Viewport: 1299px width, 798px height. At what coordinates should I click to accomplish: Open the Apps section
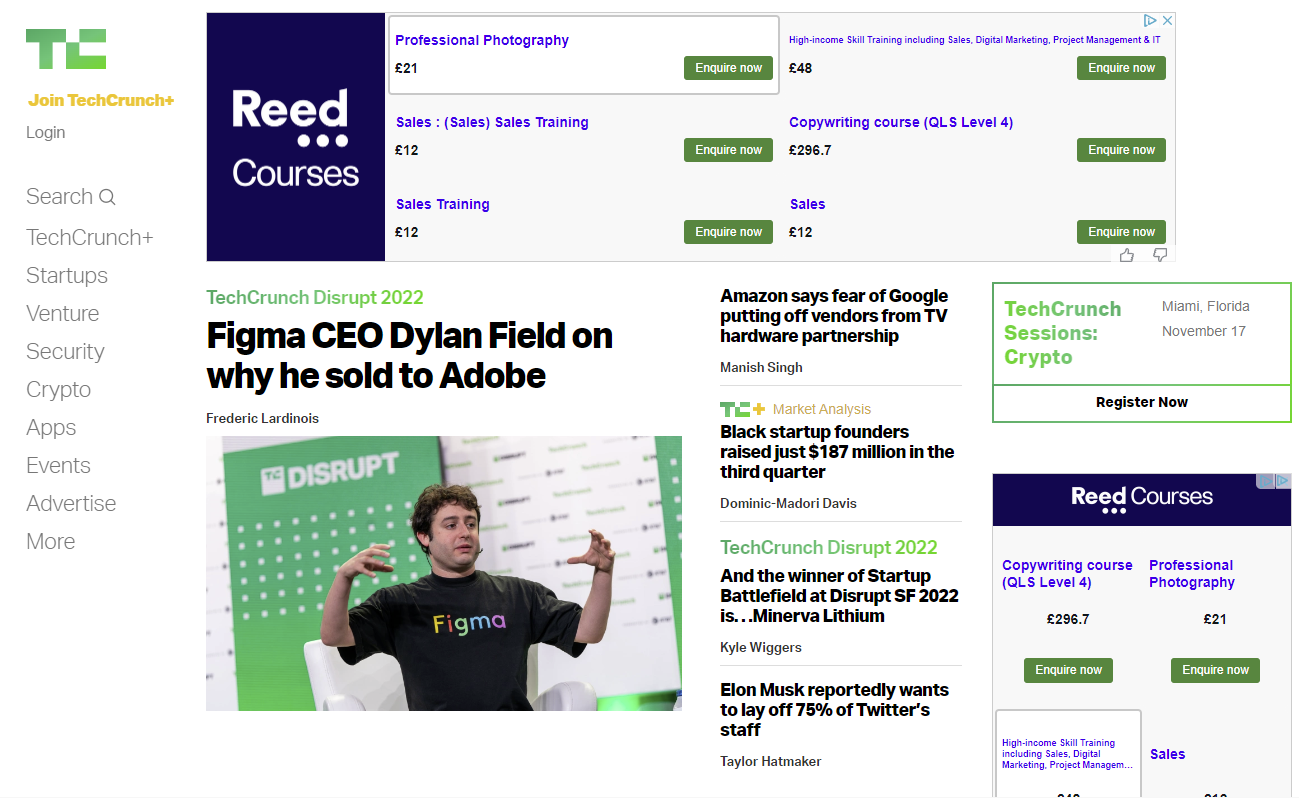pos(51,428)
